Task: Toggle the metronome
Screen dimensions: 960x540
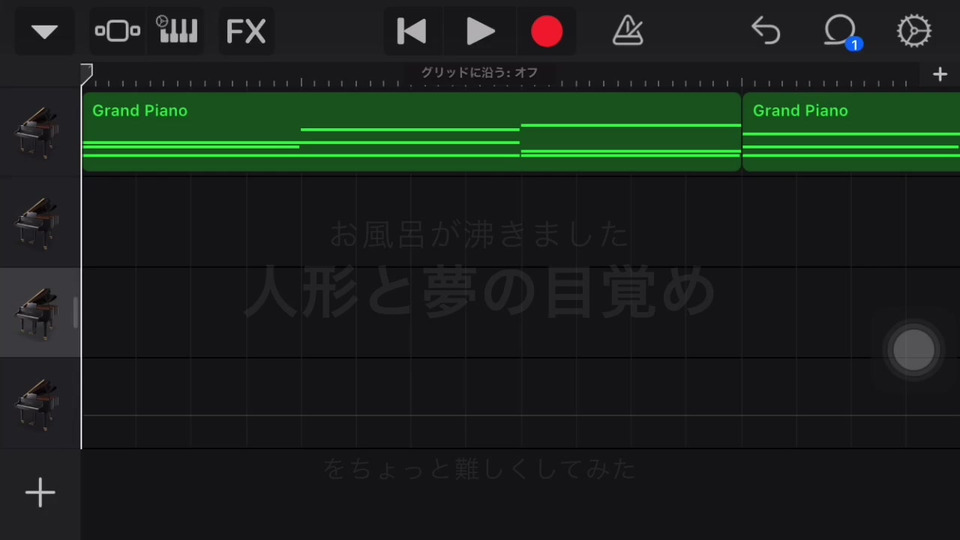Action: point(628,31)
